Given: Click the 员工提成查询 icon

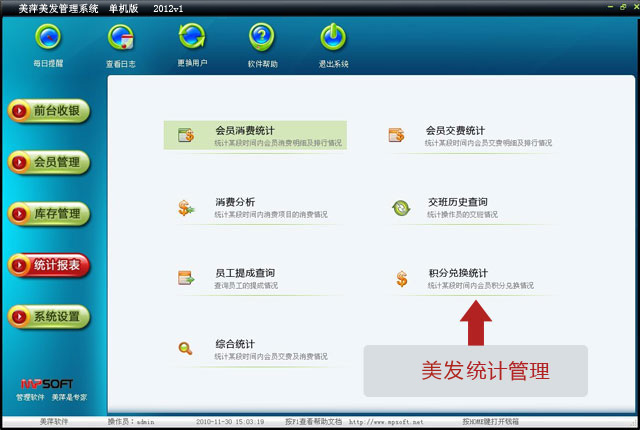Looking at the screenshot, I should pyautogui.click(x=186, y=278).
